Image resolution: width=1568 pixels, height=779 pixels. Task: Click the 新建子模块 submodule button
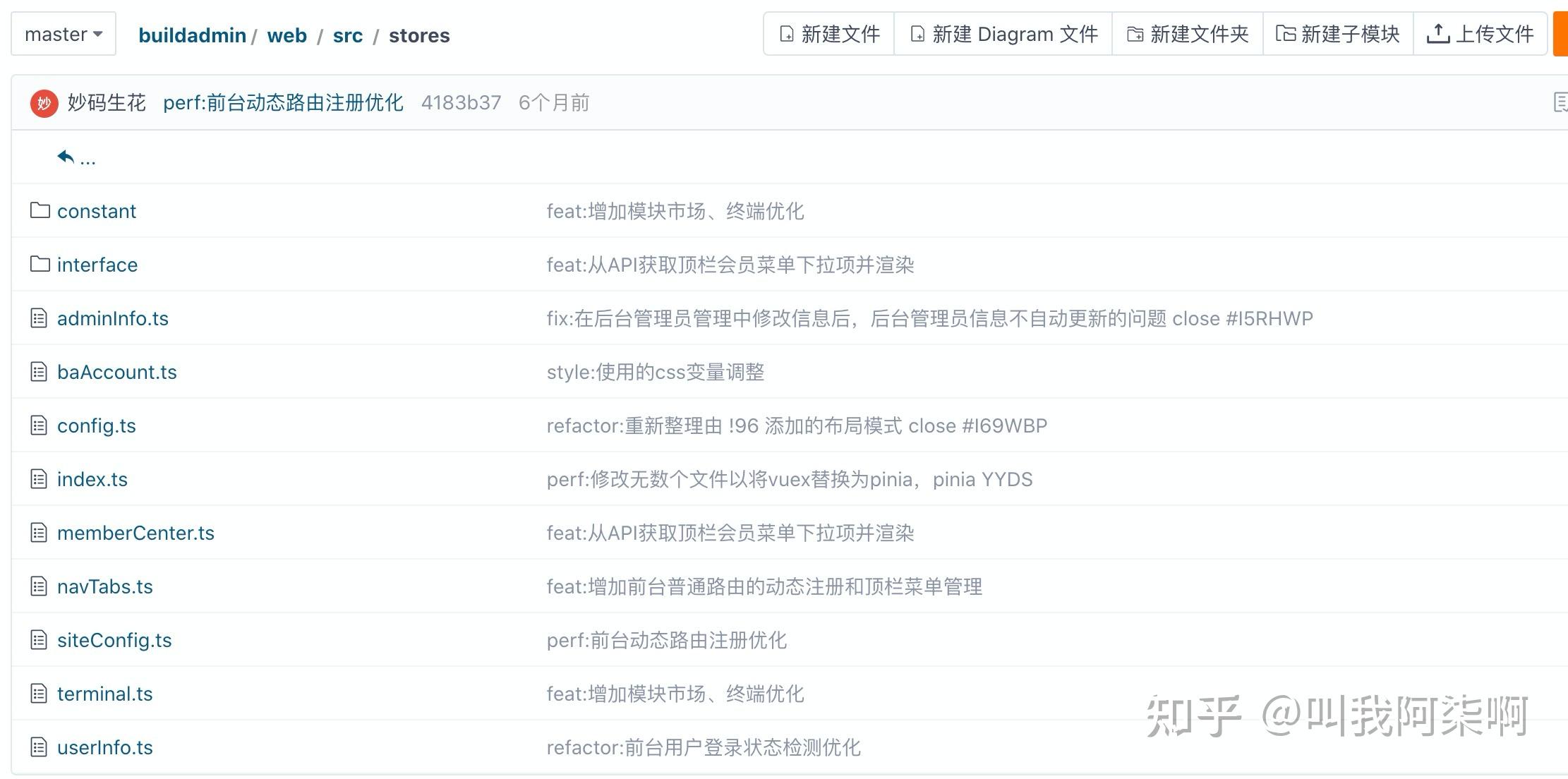point(1338,34)
